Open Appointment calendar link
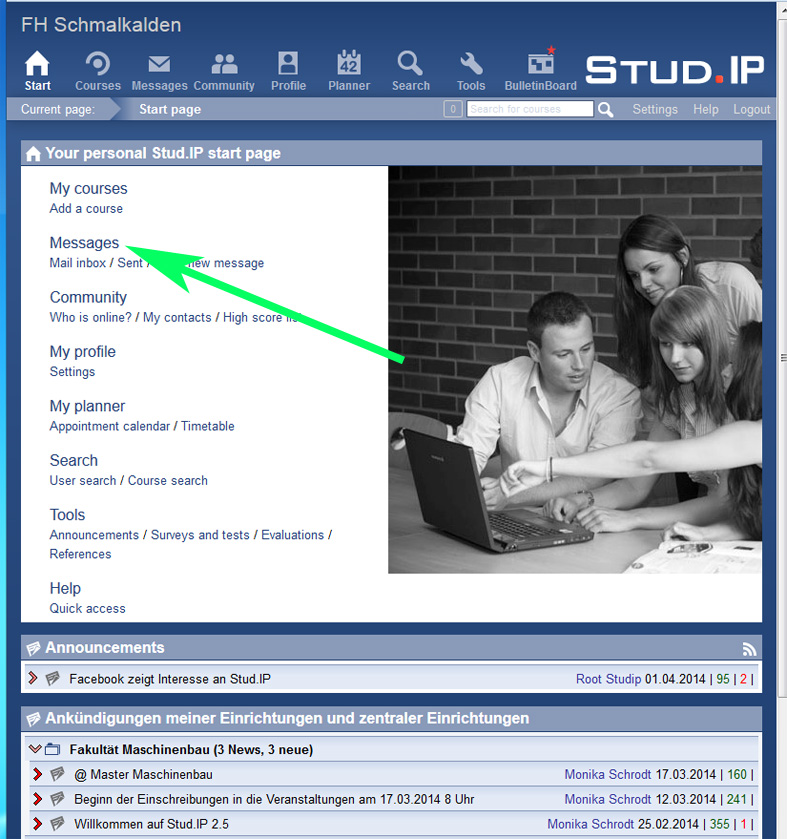Viewport: 787px width, 839px height. click(x=110, y=426)
